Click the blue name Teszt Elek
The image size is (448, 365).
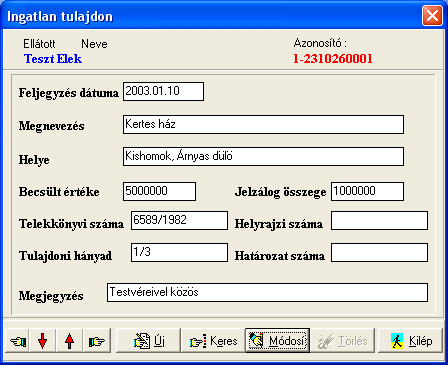53,59
